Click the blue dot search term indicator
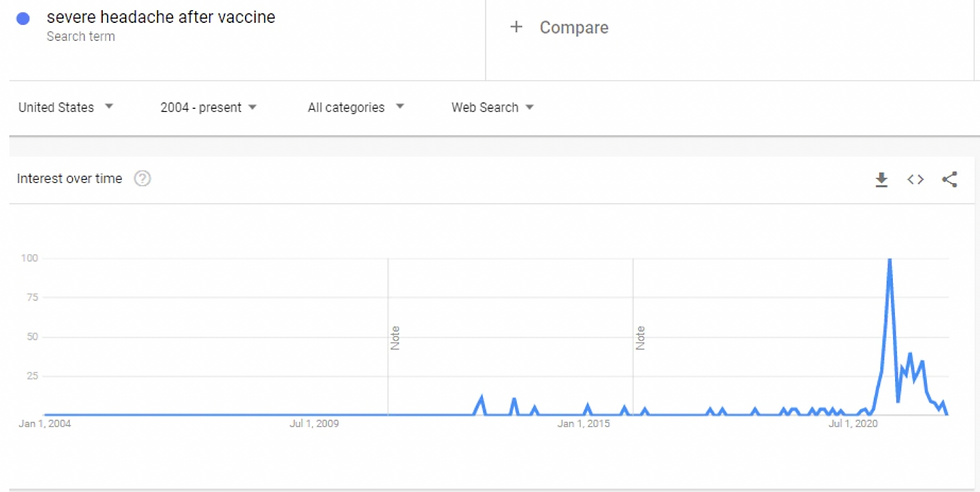This screenshot has height=492, width=980. pyautogui.click(x=23, y=18)
